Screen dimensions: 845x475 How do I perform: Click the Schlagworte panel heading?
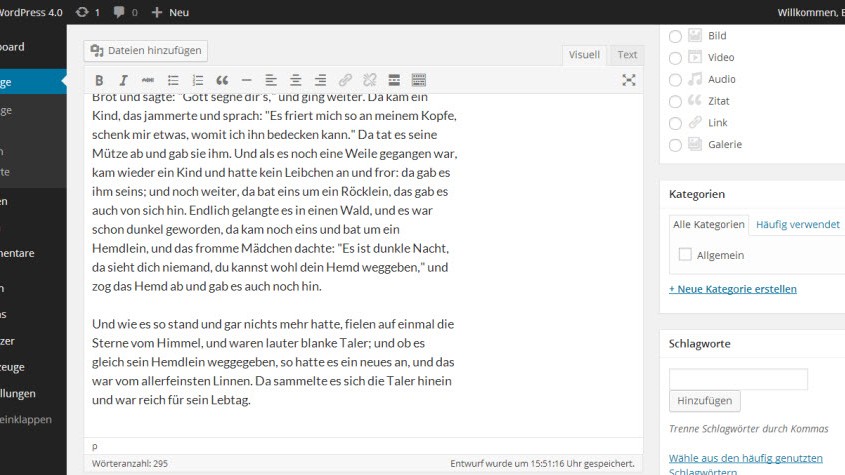pos(699,343)
